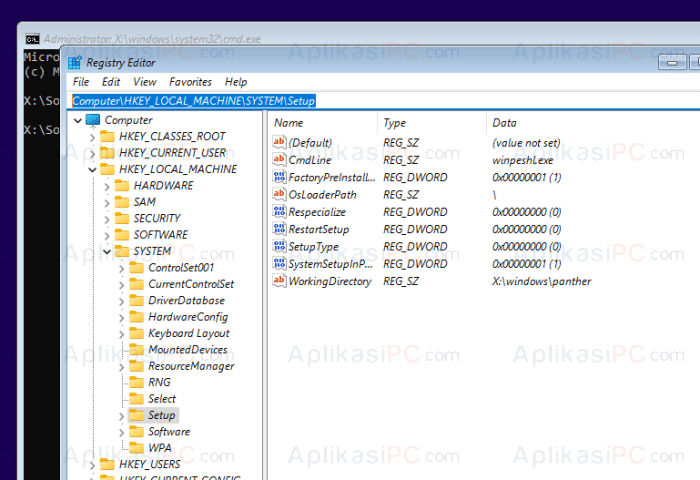Click the DWORD icon of SetupType value

(x=279, y=246)
